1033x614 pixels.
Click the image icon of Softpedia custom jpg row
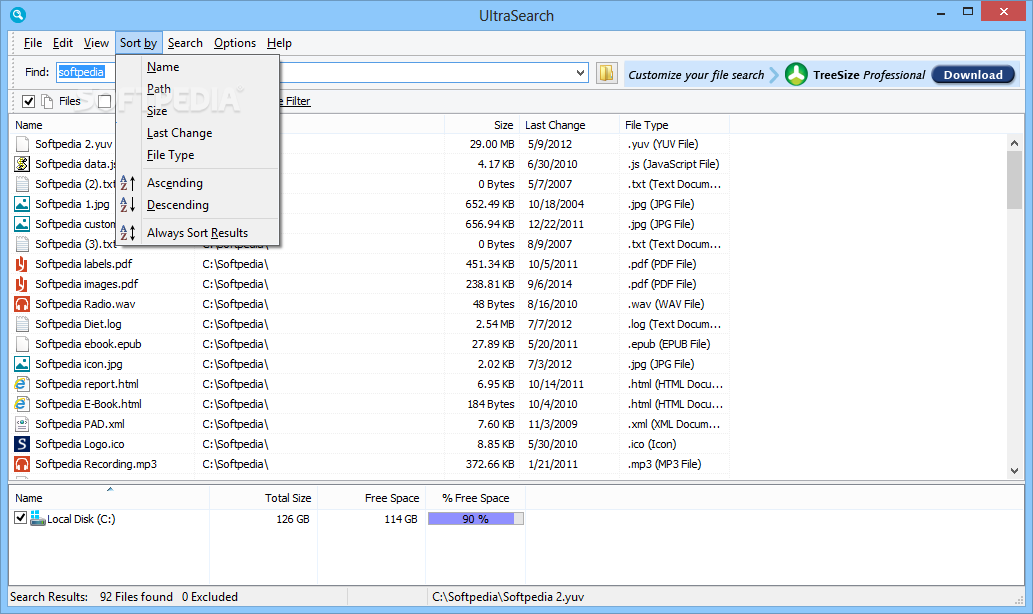pos(22,223)
